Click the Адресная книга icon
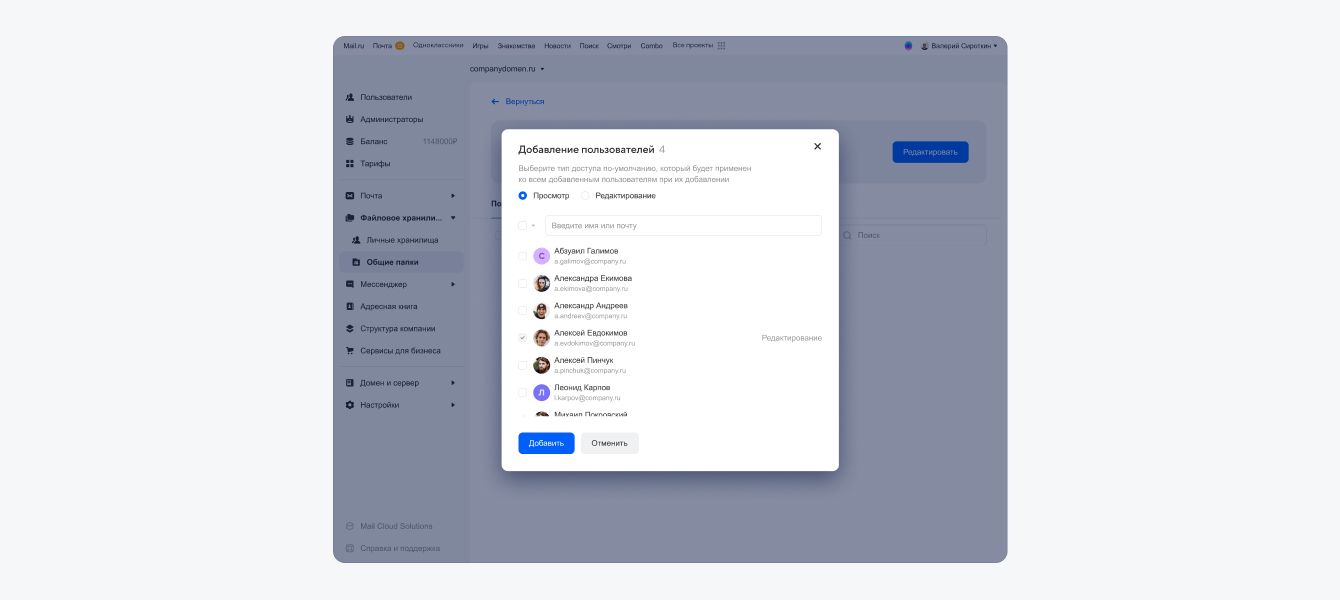1340x600 pixels. coord(350,306)
